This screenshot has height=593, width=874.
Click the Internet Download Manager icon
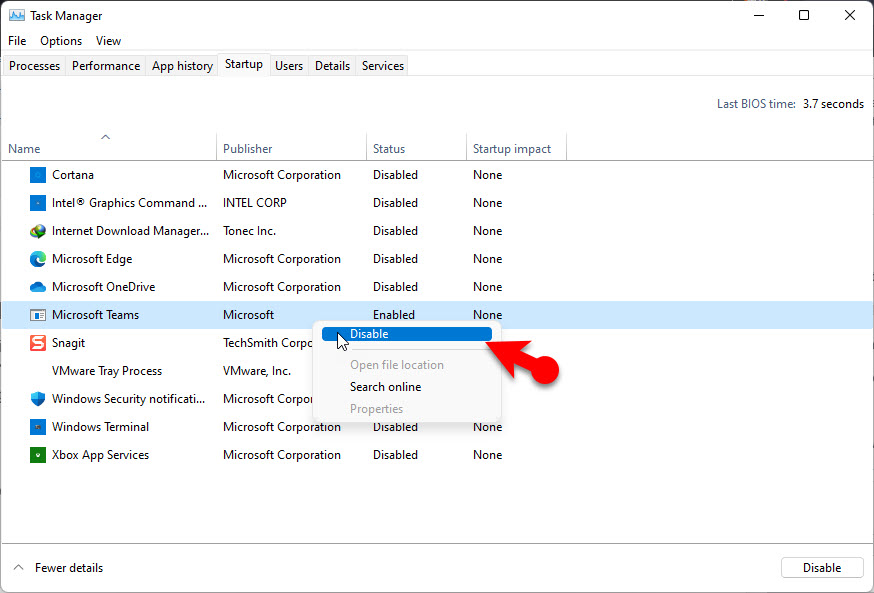[x=37, y=231]
